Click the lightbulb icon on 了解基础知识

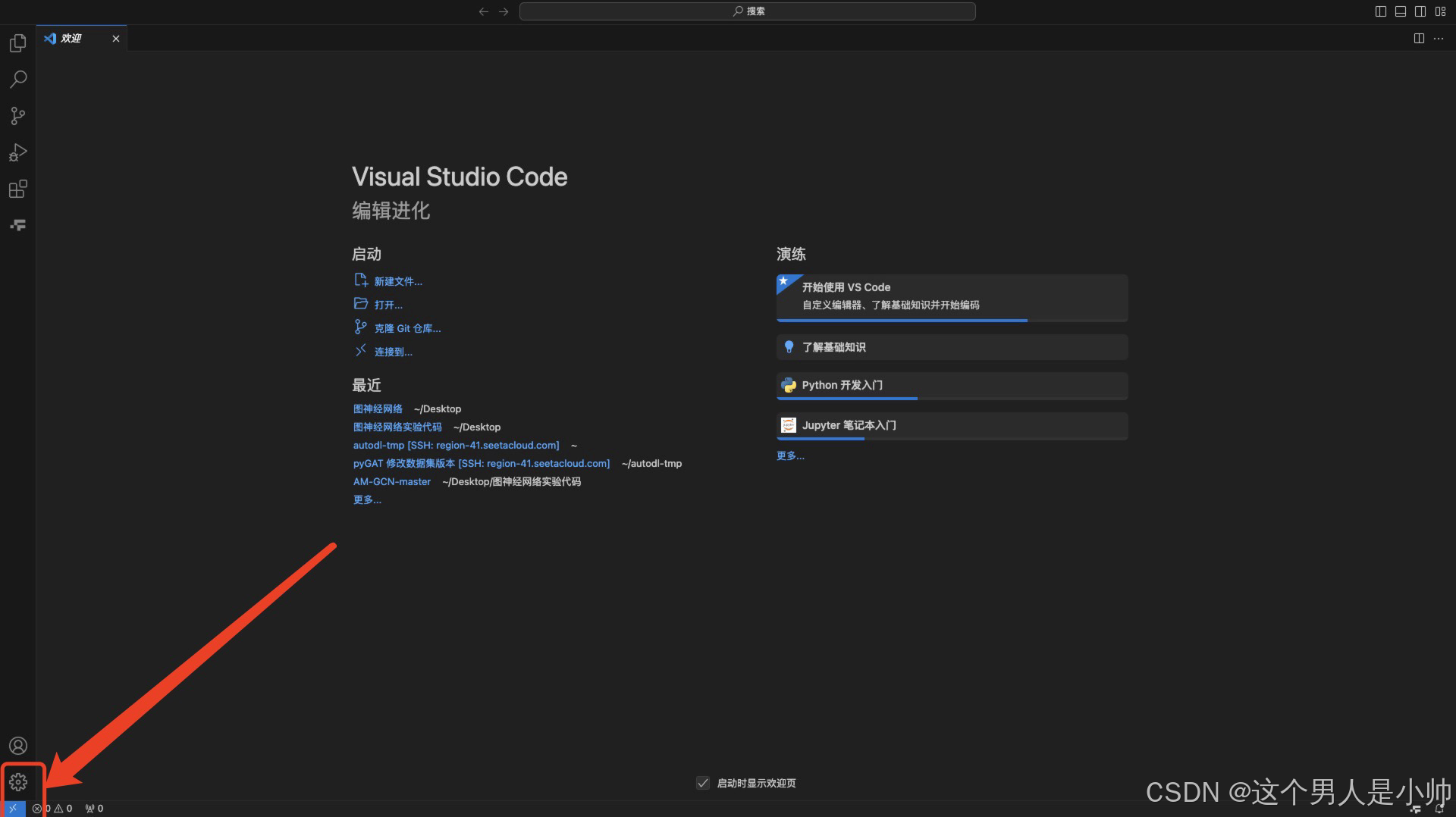[x=789, y=346]
